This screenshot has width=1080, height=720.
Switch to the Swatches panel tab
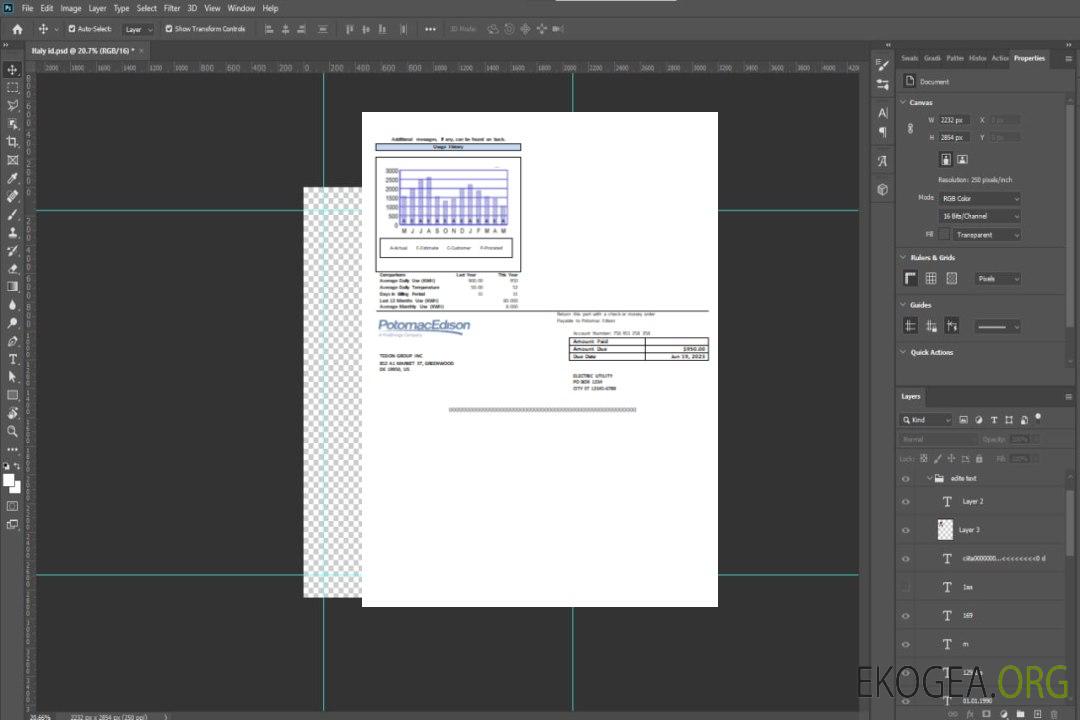909,58
